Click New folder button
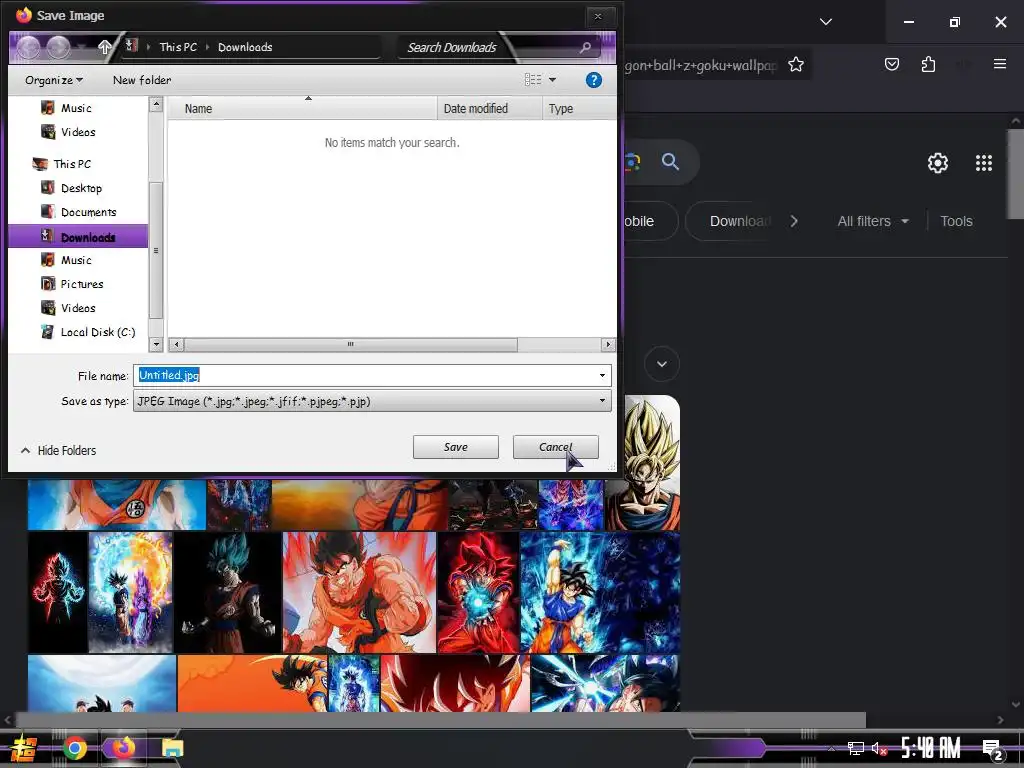Screen dimensions: 1024x768 (142, 80)
